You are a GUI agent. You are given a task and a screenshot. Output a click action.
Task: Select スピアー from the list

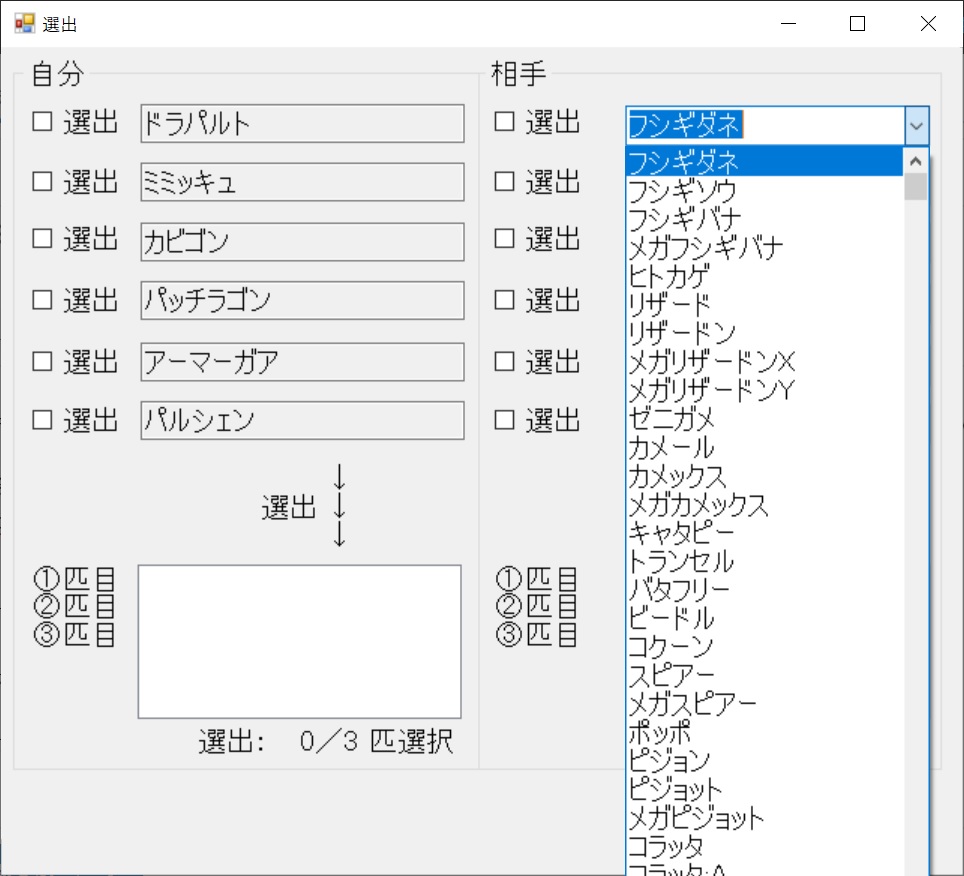pyautogui.click(x=764, y=676)
